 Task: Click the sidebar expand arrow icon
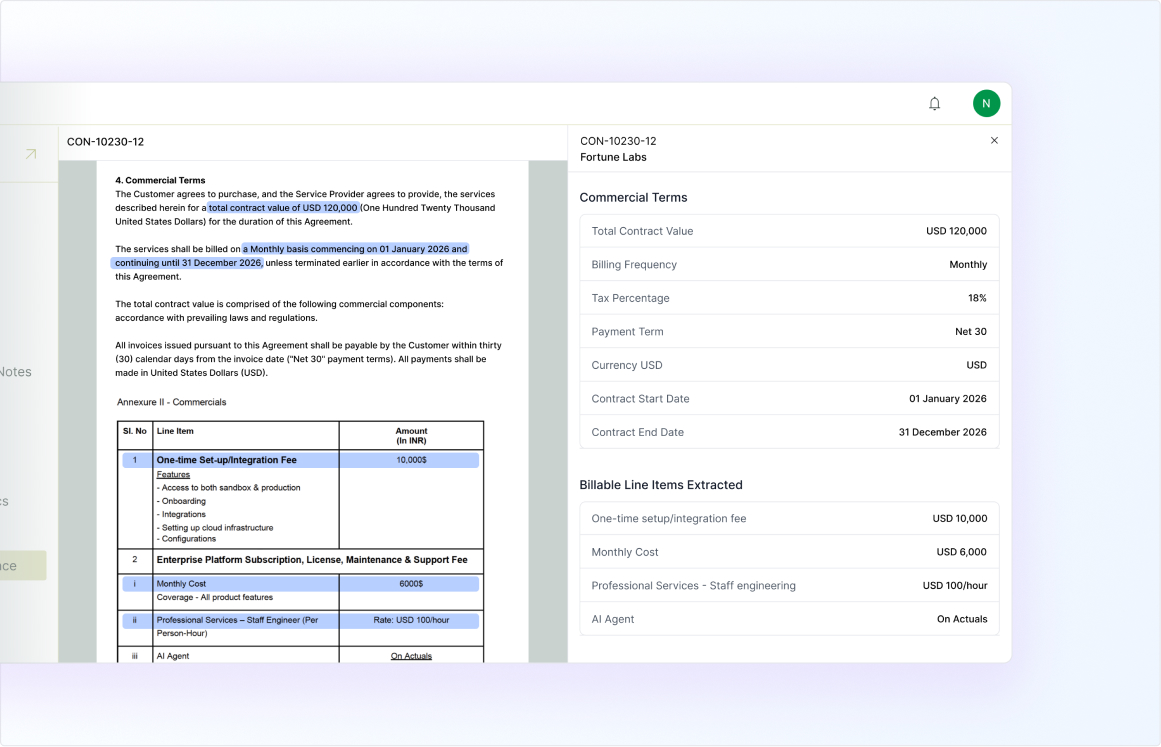pos(30,154)
